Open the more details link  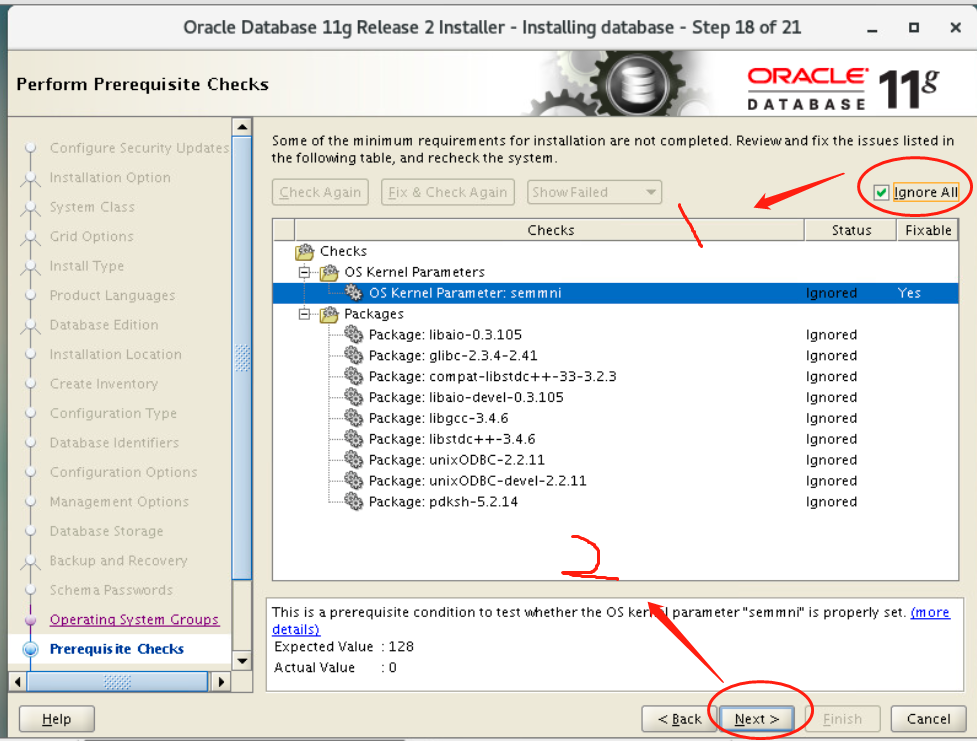930,613
